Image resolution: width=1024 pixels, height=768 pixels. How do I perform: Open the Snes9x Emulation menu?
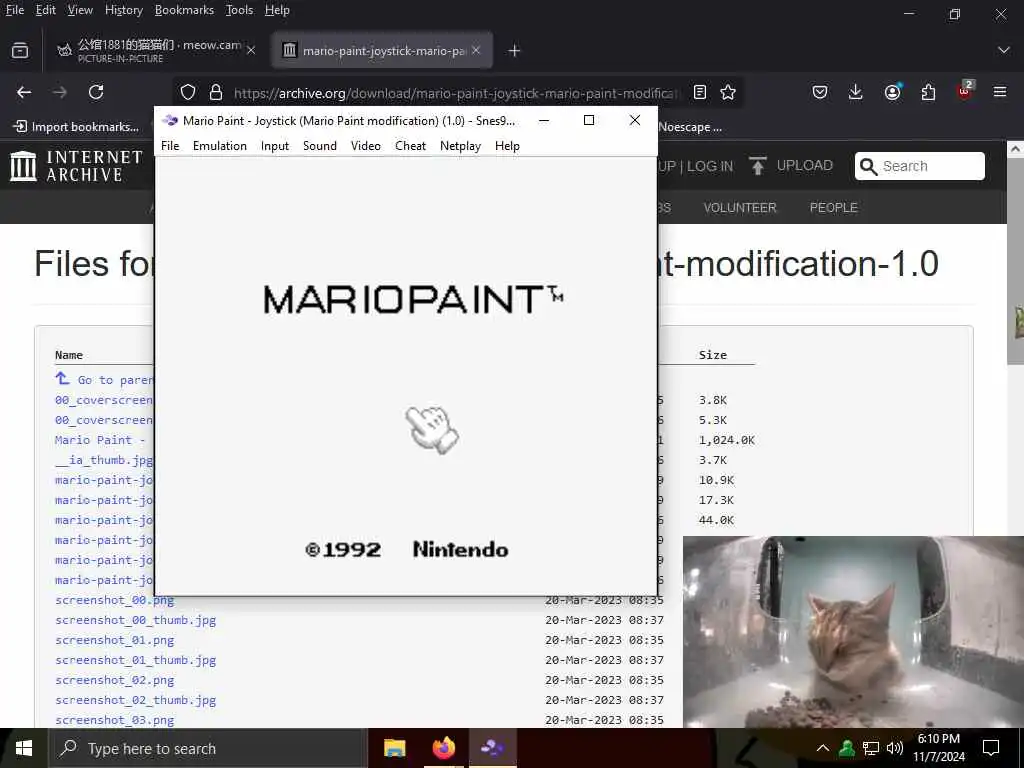pos(219,146)
